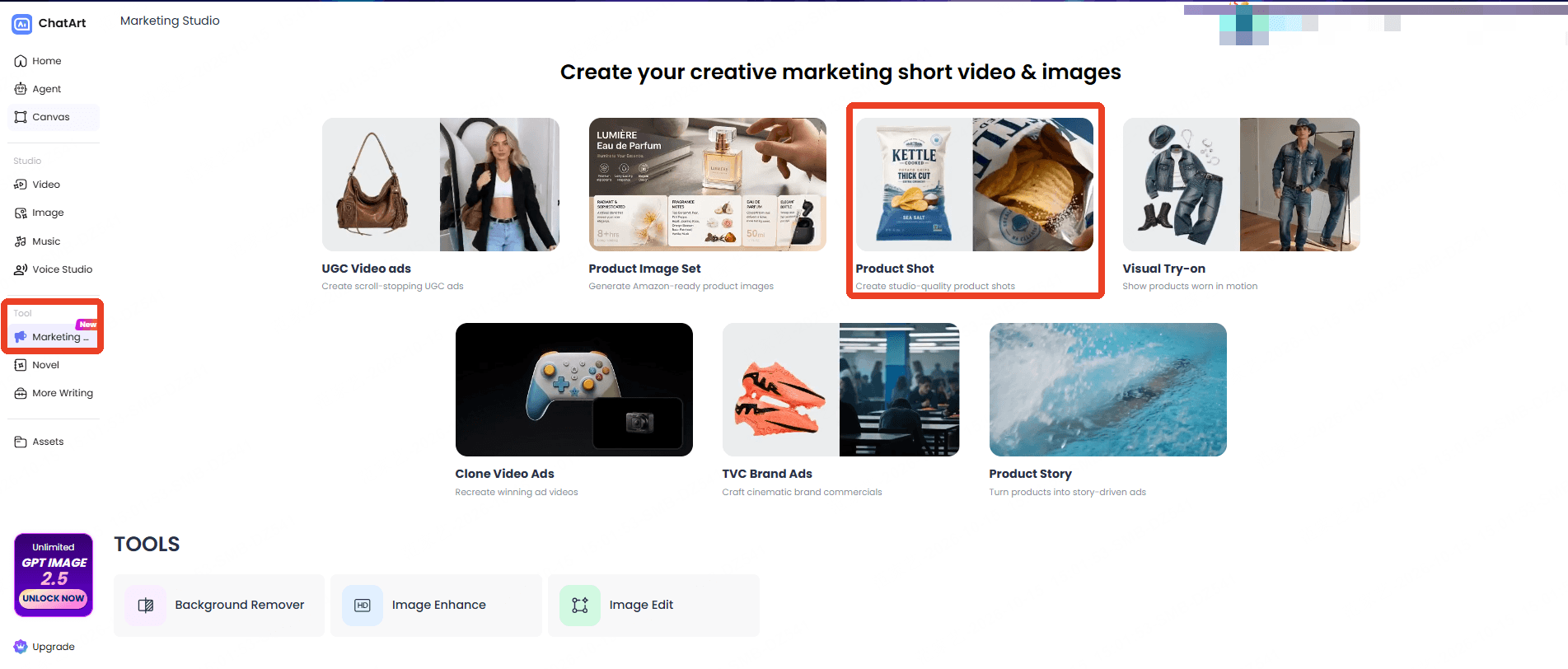Open the Visual Try-on denim card
The height and width of the screenshot is (669, 1568).
pos(1242,205)
